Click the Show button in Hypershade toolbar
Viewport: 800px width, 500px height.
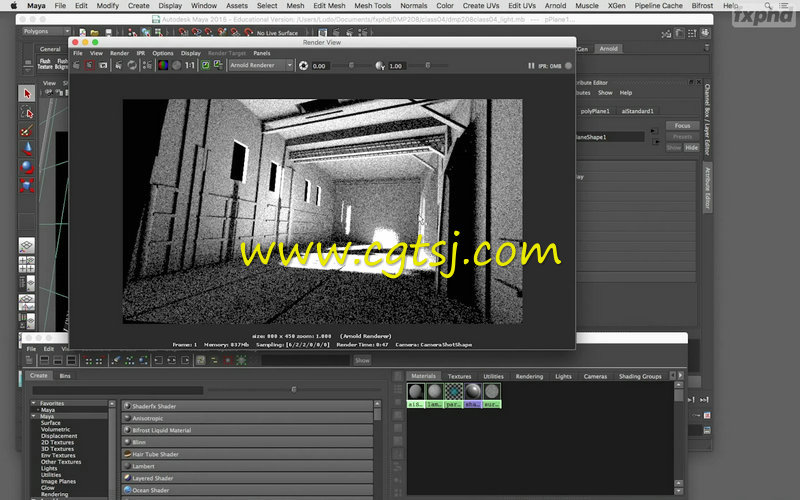coord(362,360)
